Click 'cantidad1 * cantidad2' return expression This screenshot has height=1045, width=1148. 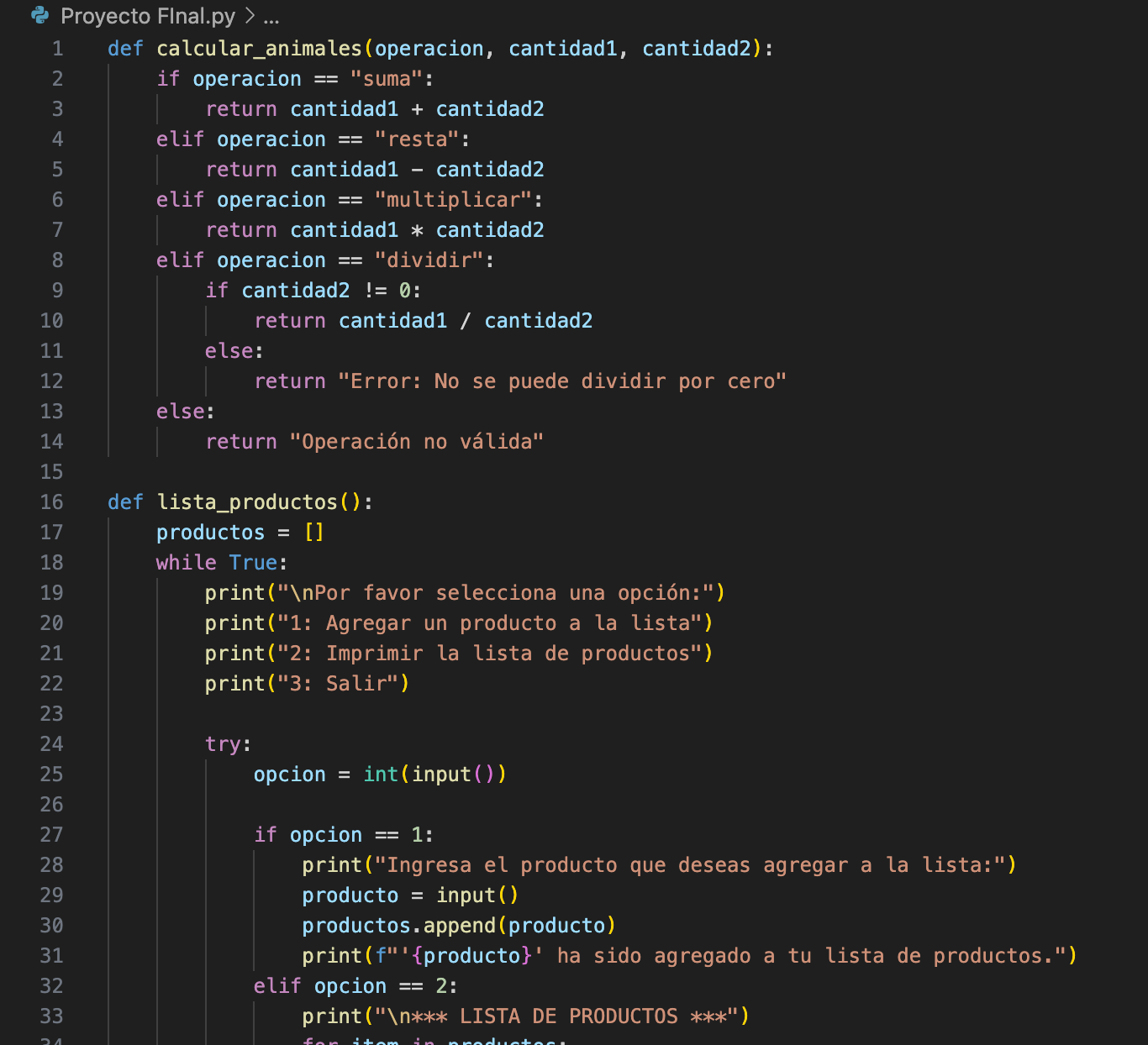click(x=417, y=230)
